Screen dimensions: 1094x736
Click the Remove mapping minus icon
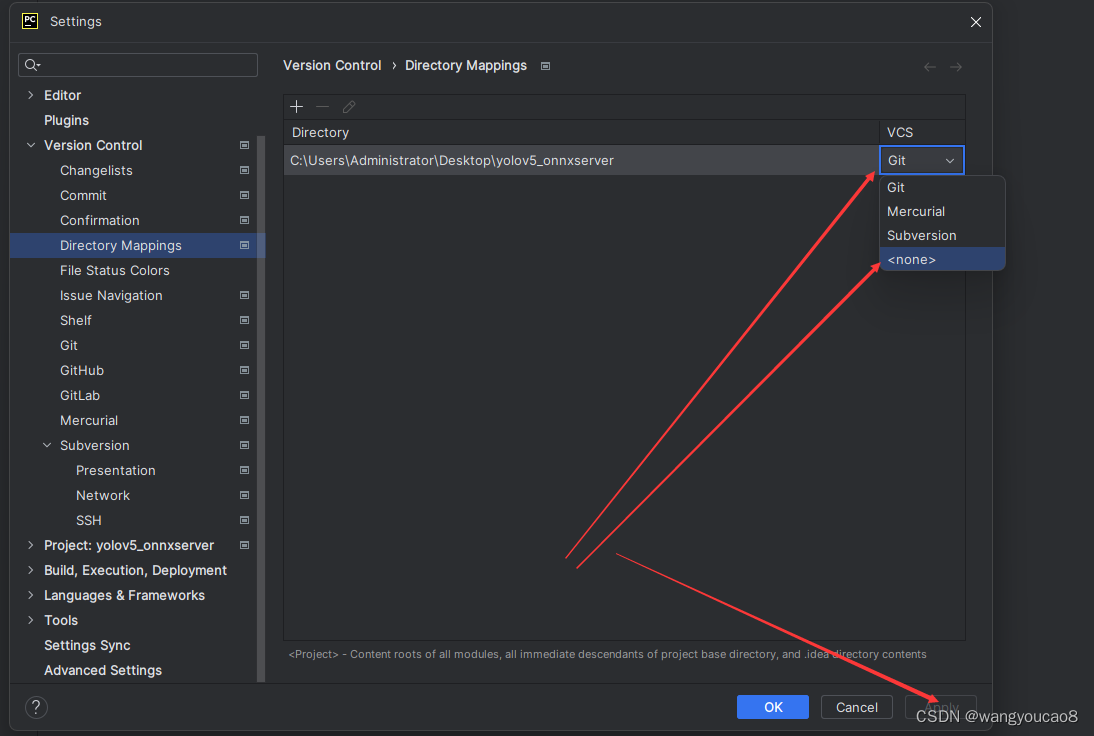pos(321,106)
